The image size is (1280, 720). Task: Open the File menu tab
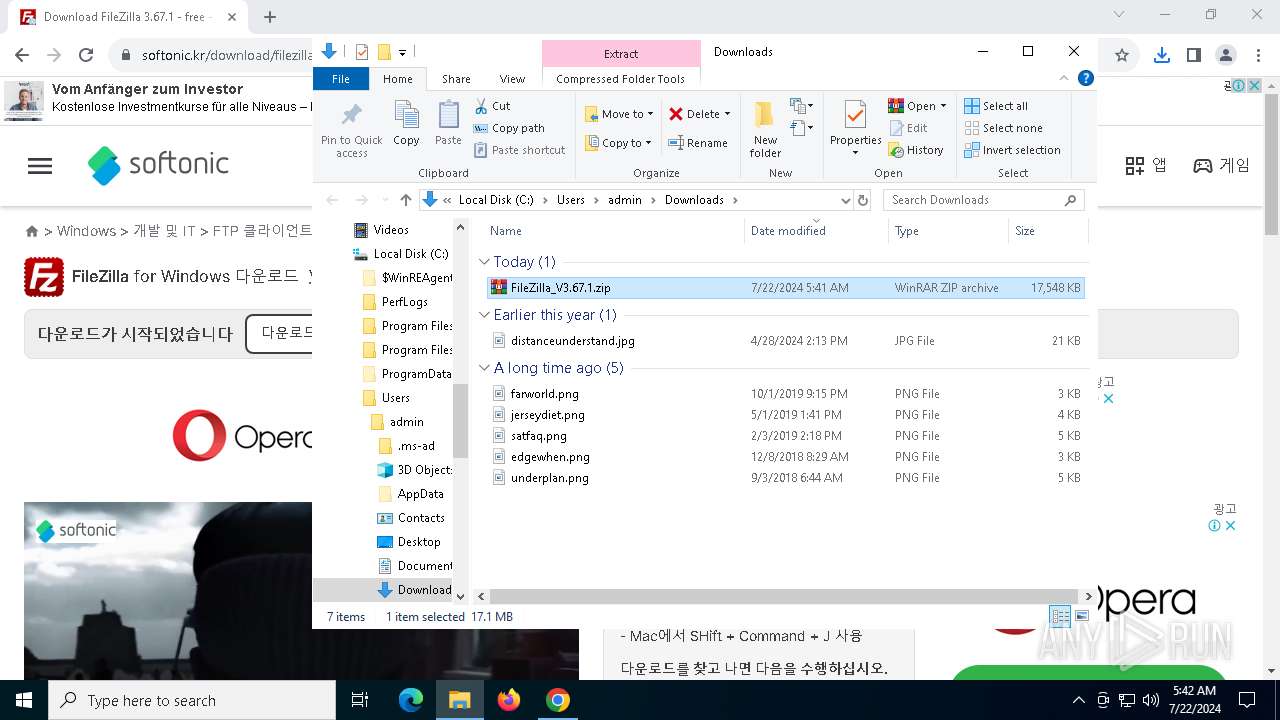tap(341, 79)
